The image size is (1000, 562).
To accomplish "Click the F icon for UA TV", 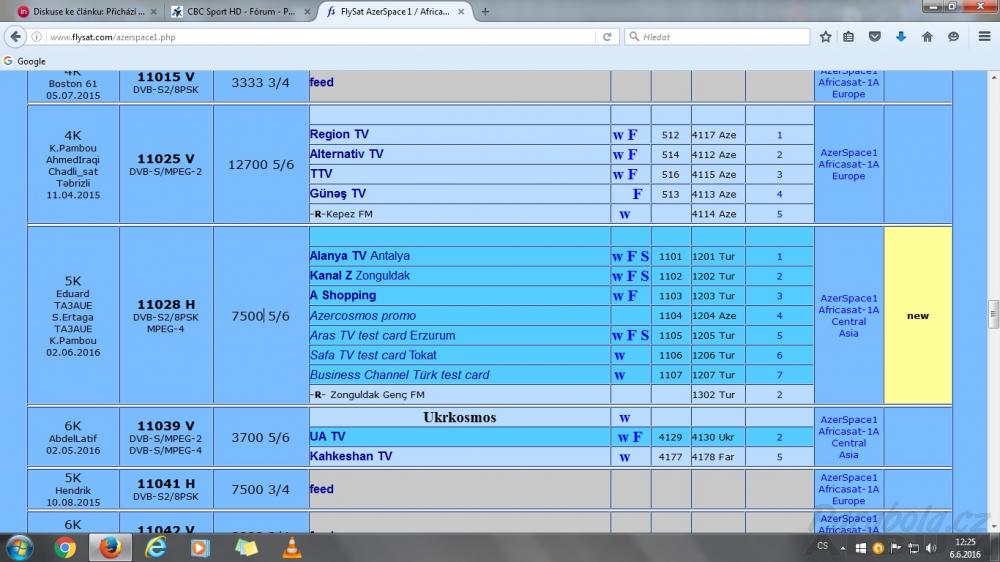I will [x=636, y=437].
